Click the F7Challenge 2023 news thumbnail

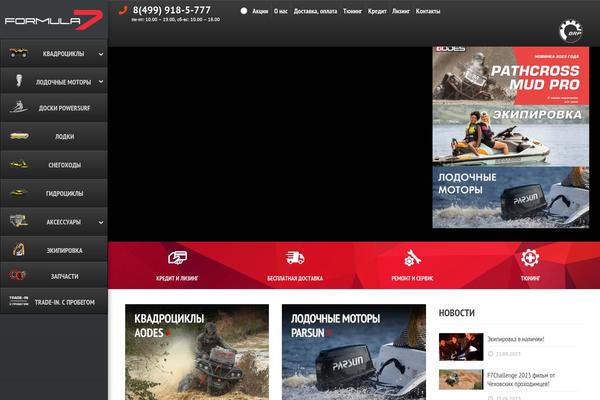461,379
